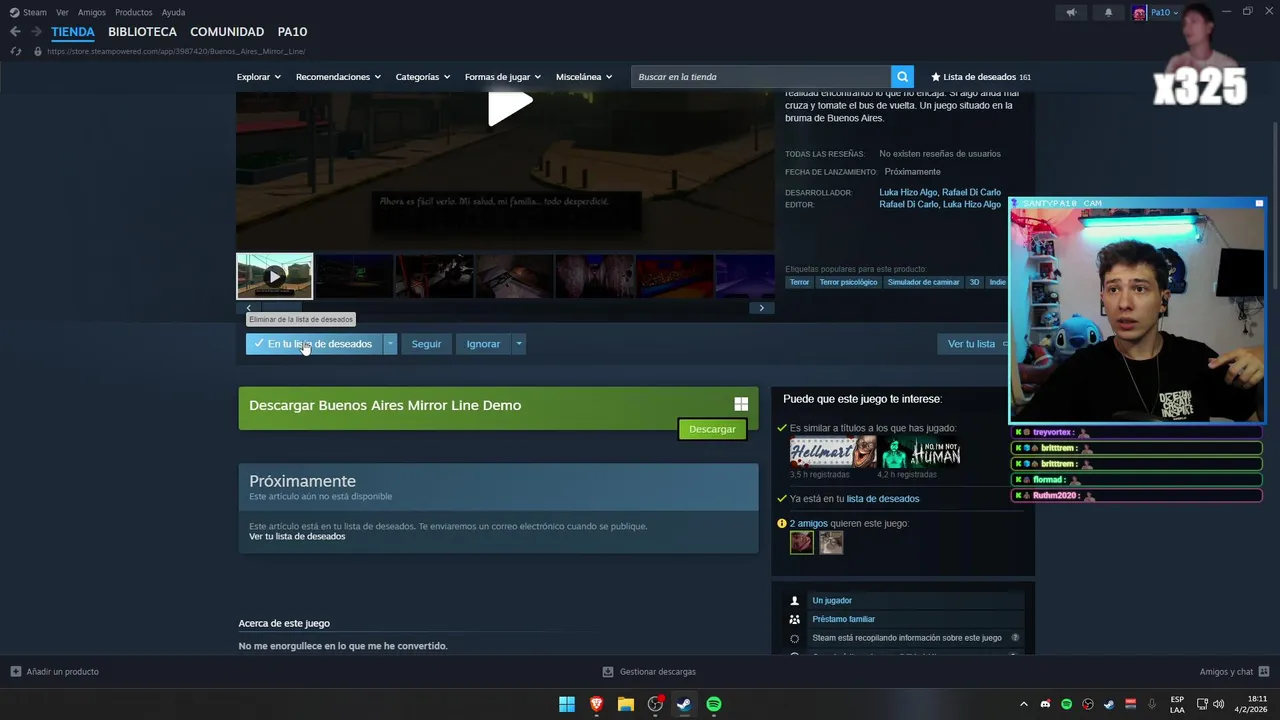Screen dimensions: 1280x720
Task: Click the Windows icon on the demo banner
Action: (741, 404)
